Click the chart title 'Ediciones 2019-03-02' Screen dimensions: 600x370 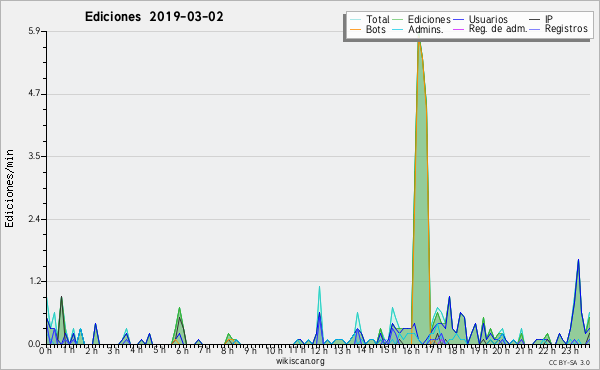154,17
